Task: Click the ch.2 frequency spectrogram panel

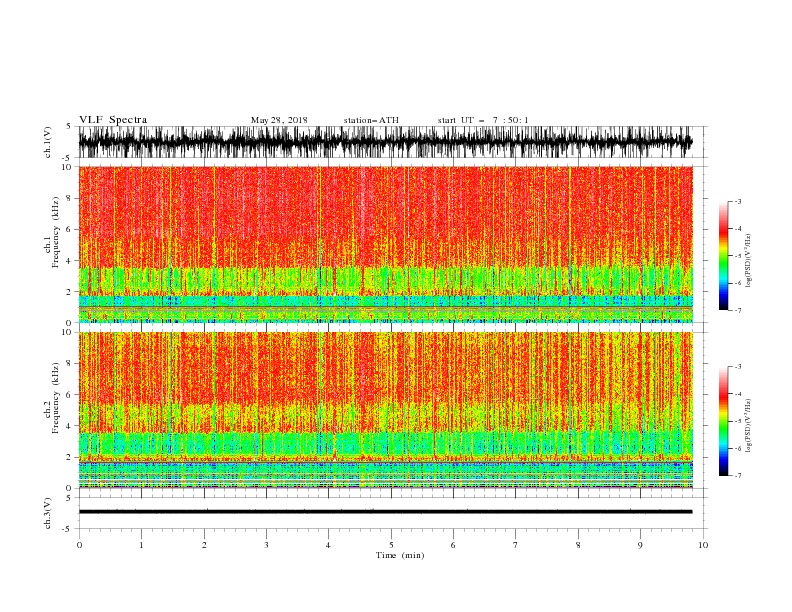Action: [x=385, y=410]
